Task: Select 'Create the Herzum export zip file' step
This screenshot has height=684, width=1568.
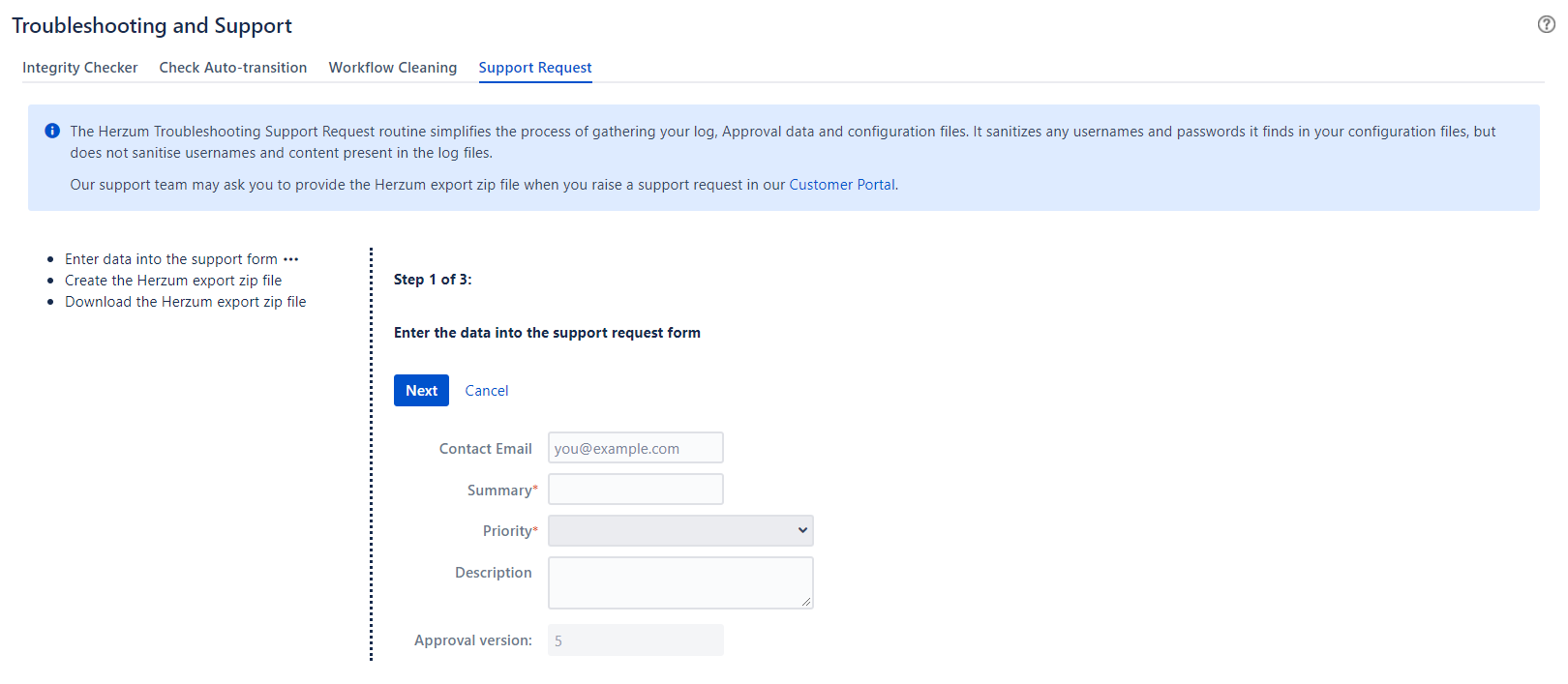Action: pos(173,281)
